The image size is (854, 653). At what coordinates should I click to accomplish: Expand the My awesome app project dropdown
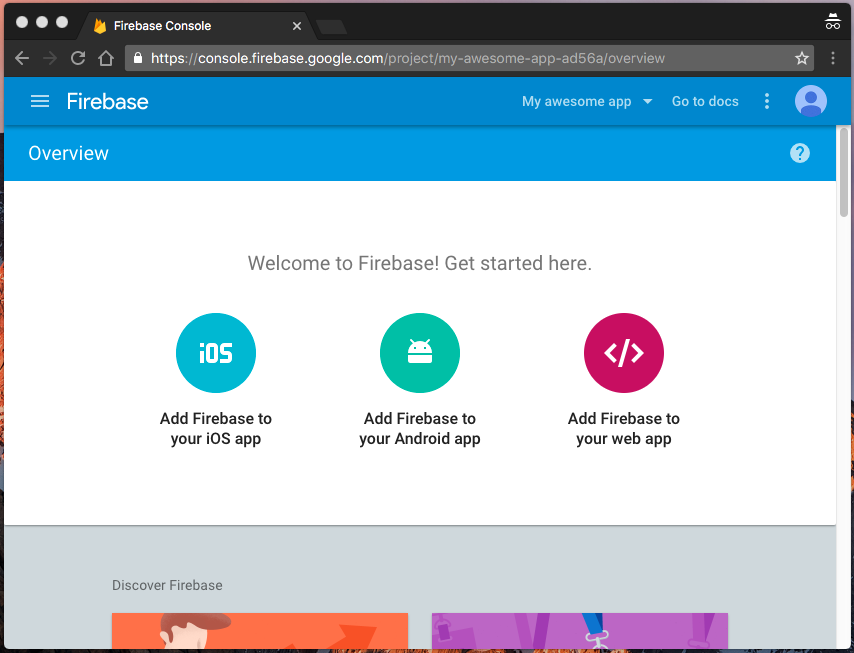coord(587,101)
